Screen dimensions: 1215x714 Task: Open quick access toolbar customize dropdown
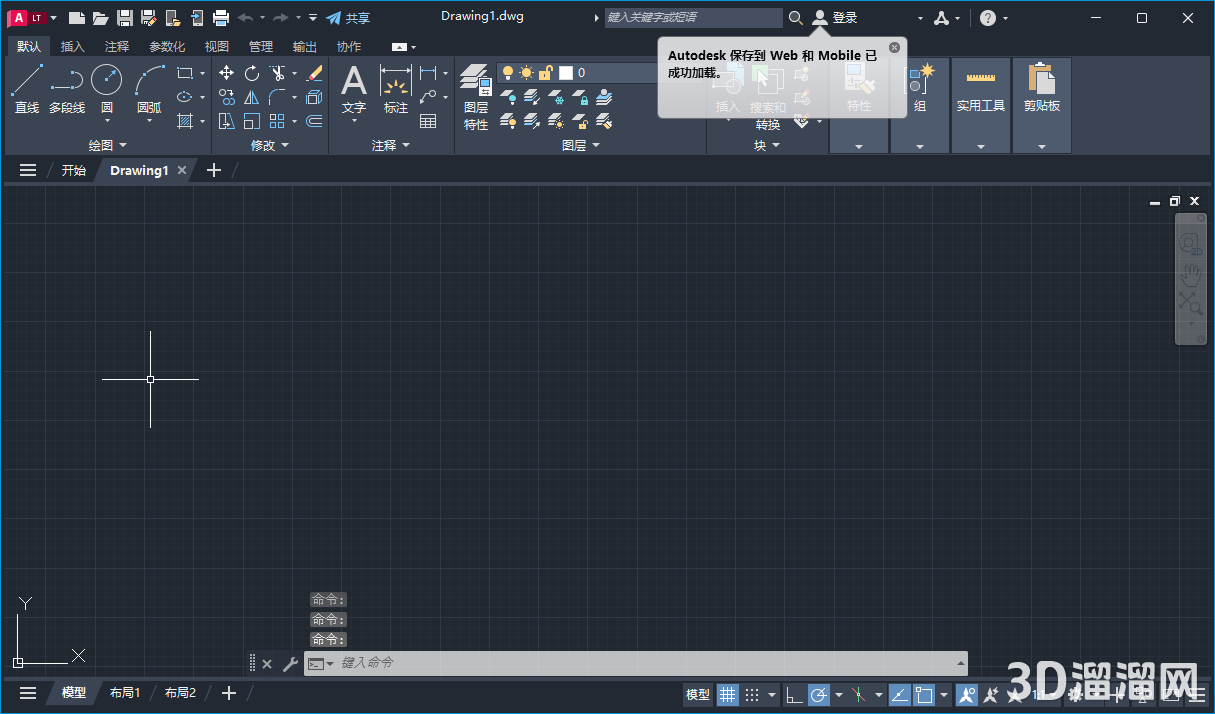click(x=313, y=18)
